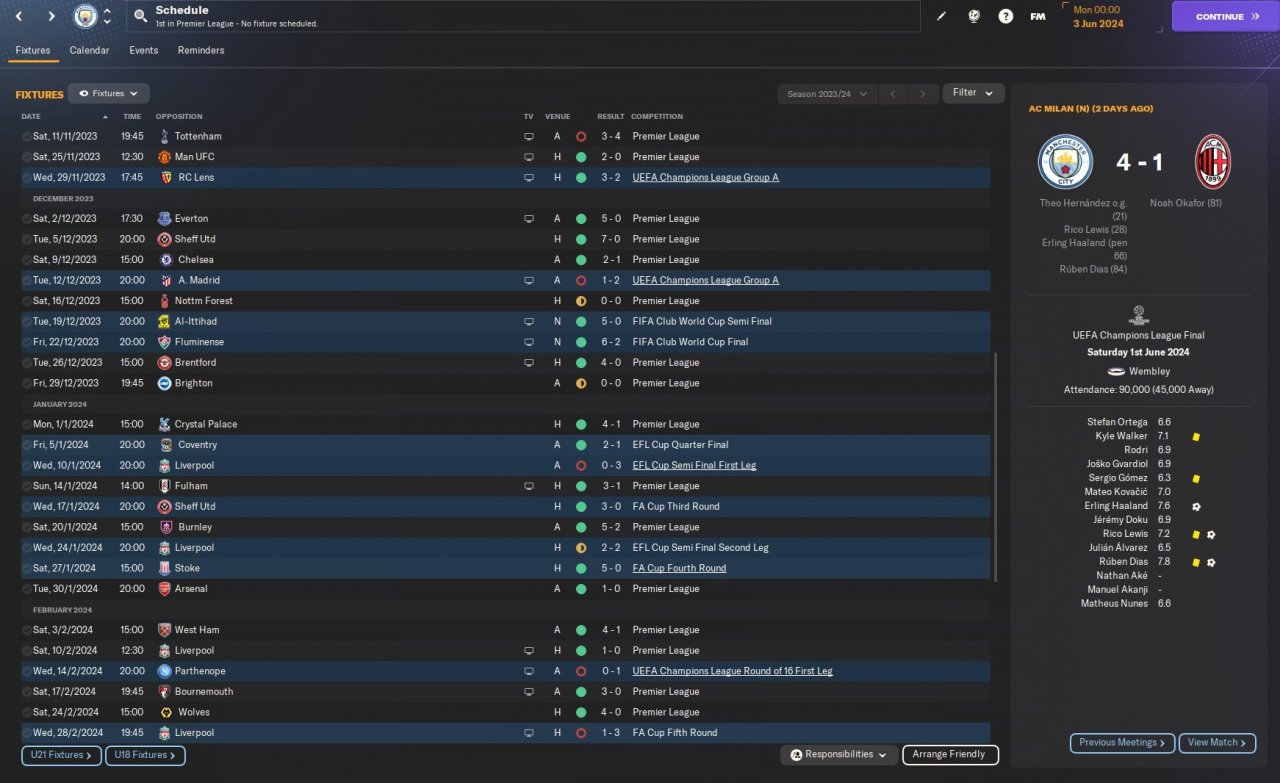Go to previous season with the left chevron
The image size is (1280, 783).
pos(893,94)
